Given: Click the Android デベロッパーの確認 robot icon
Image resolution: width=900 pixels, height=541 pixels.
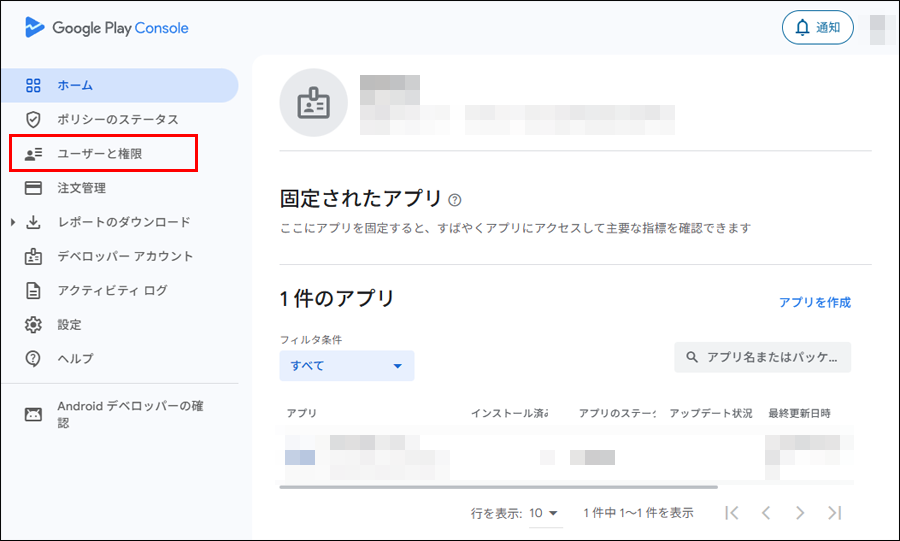Looking at the screenshot, I should (x=33, y=414).
